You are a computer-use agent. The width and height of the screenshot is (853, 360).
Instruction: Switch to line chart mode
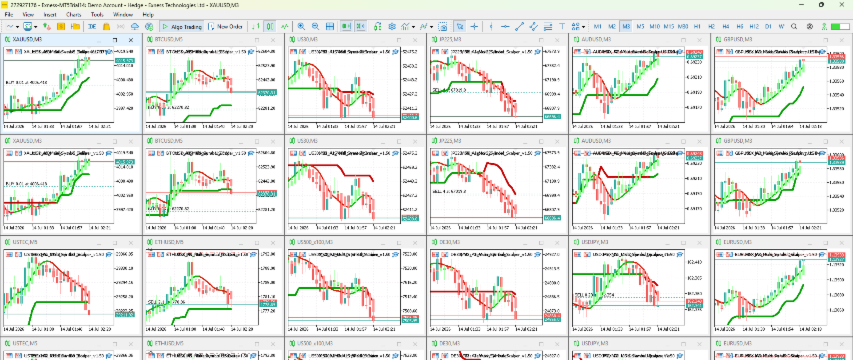click(x=285, y=26)
